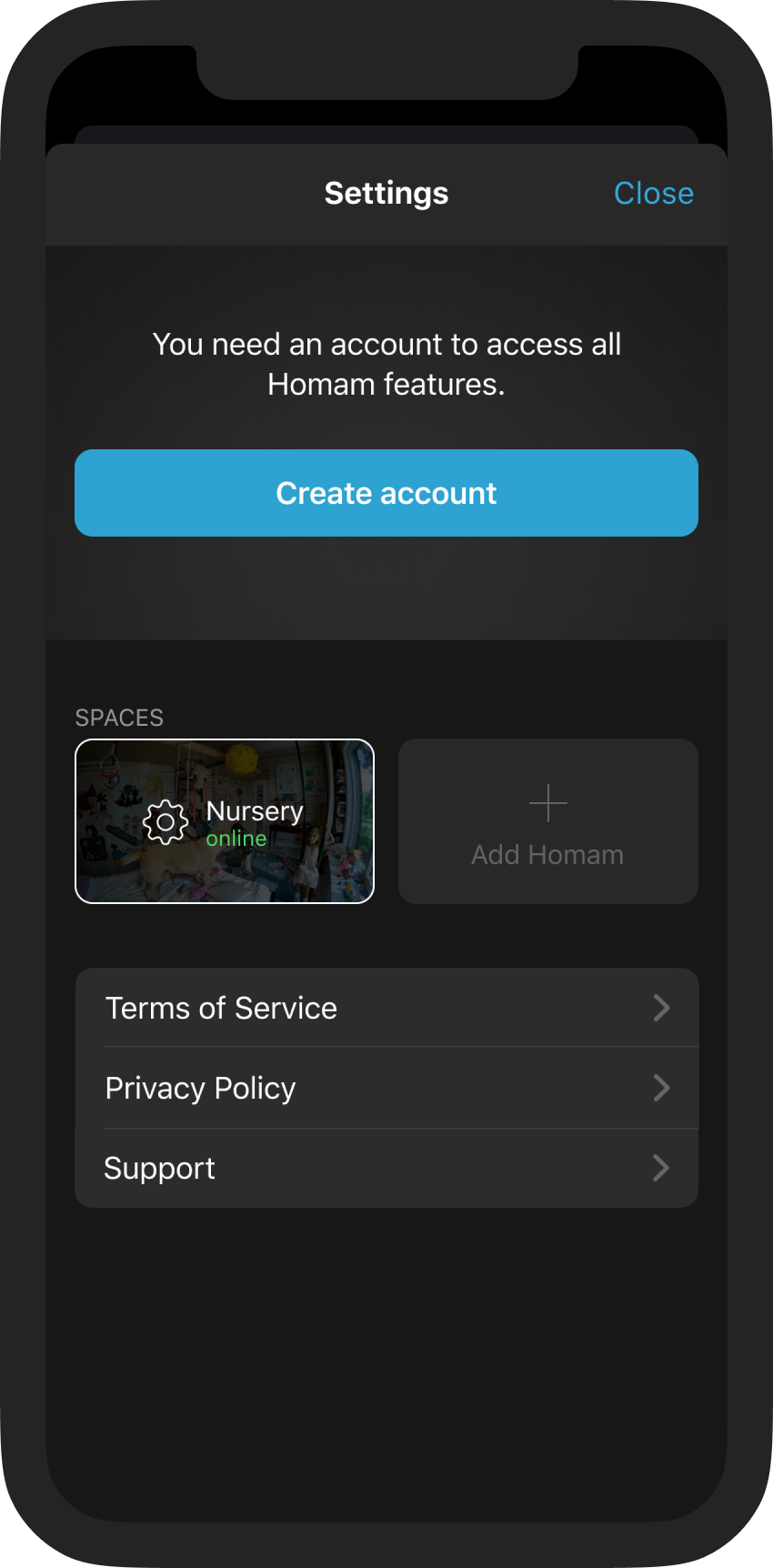Select the chevron next to Support
The image size is (773, 1568).
click(662, 1168)
